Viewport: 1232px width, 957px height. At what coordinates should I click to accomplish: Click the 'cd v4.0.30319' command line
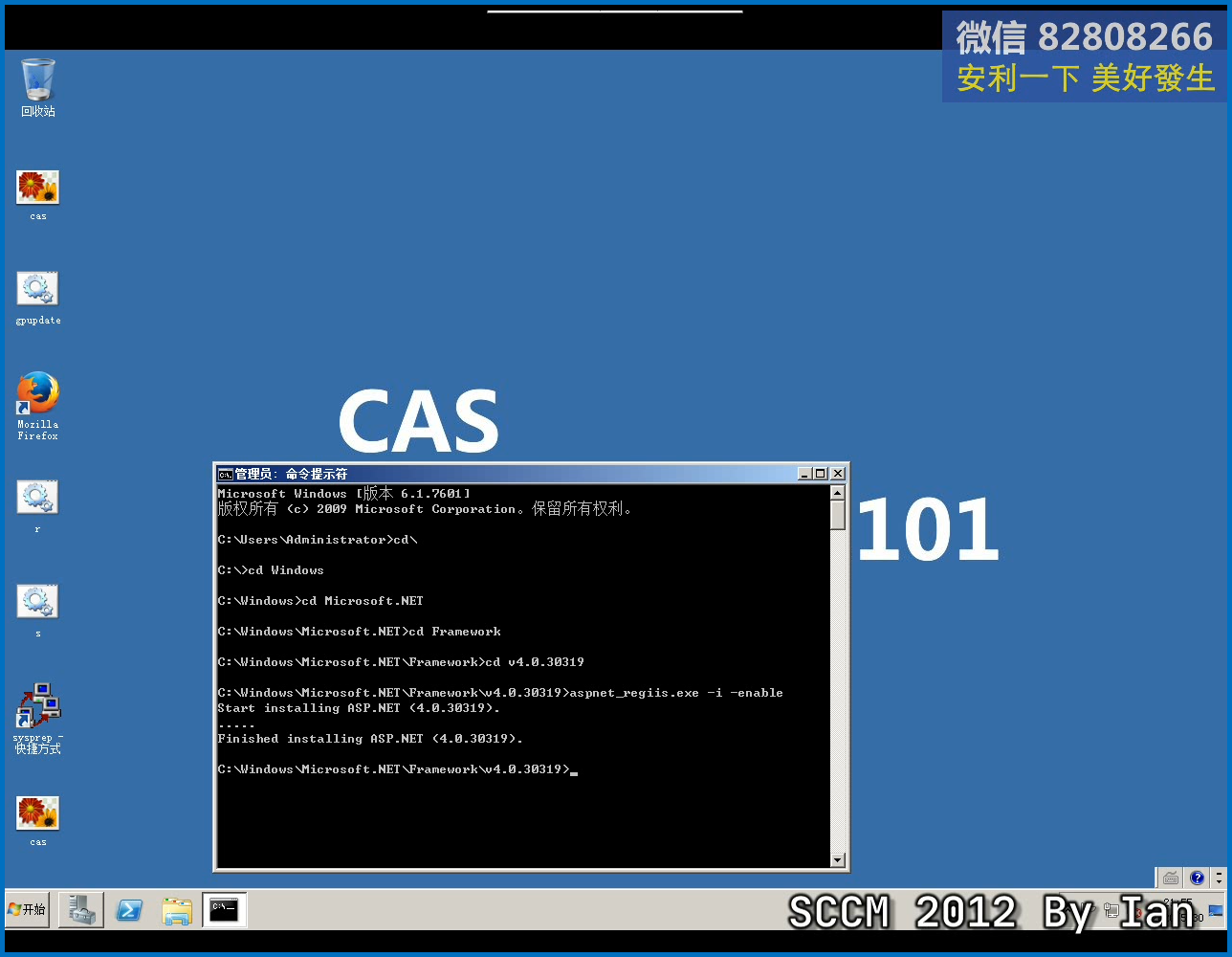(x=401, y=662)
